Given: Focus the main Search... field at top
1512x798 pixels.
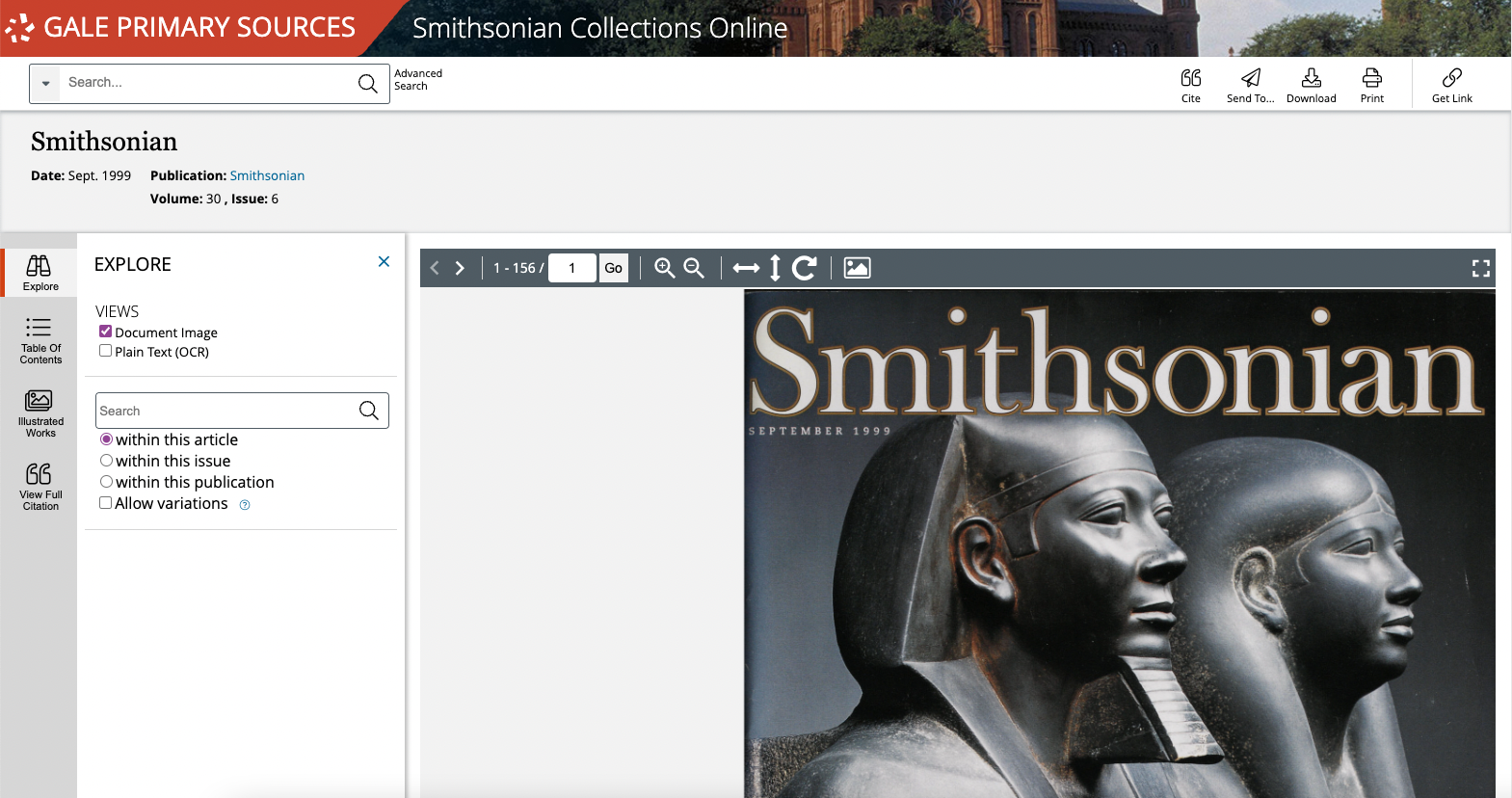Looking at the screenshot, I should coord(206,83).
